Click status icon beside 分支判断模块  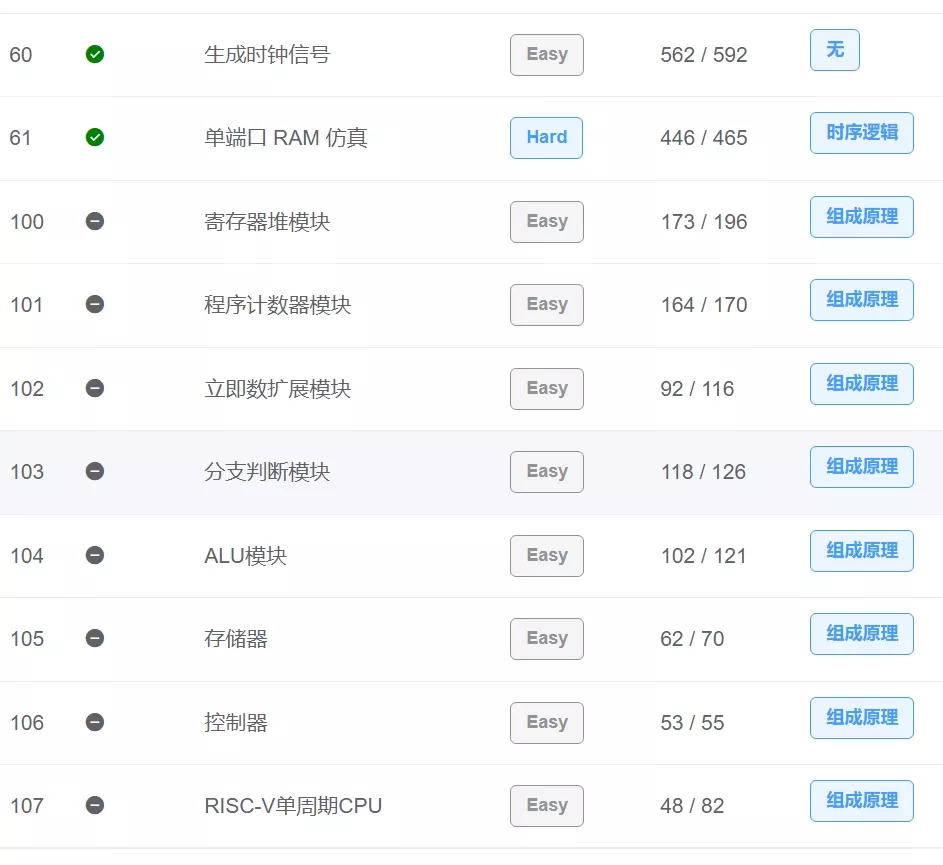(95, 471)
